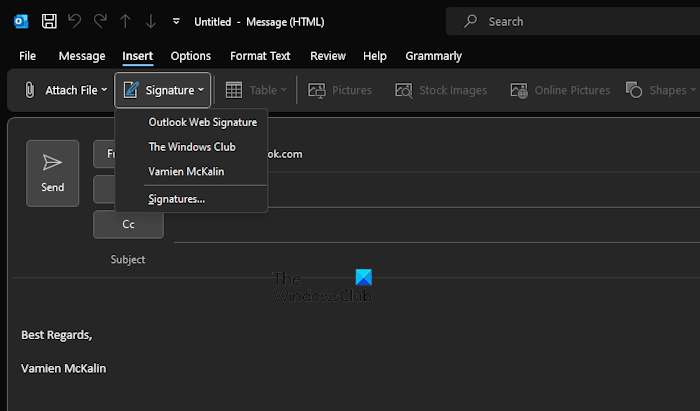Screen dimensions: 700x411
Task: Open the Review tab
Action: point(328,56)
